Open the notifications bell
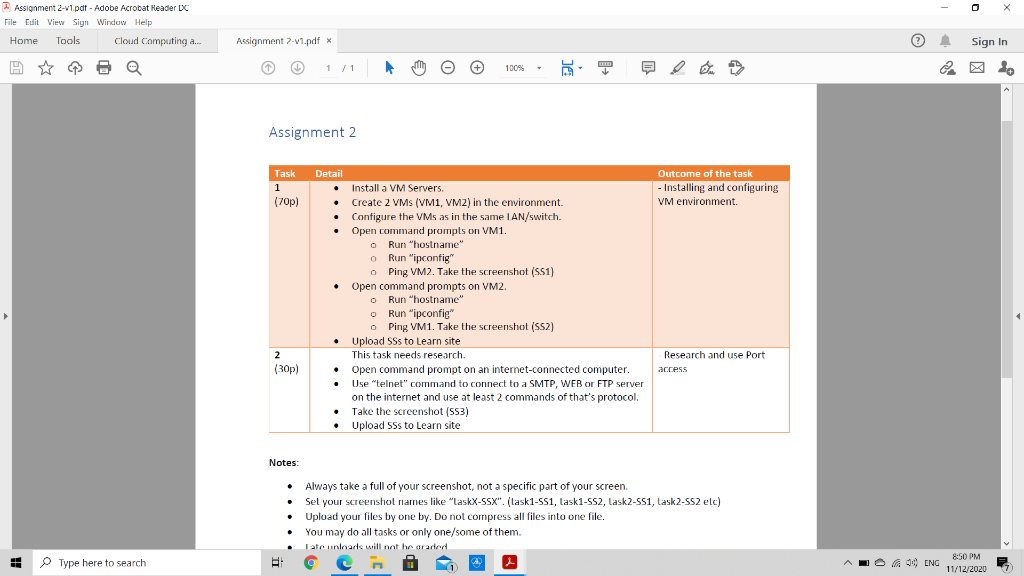This screenshot has height=576, width=1024. 945,40
